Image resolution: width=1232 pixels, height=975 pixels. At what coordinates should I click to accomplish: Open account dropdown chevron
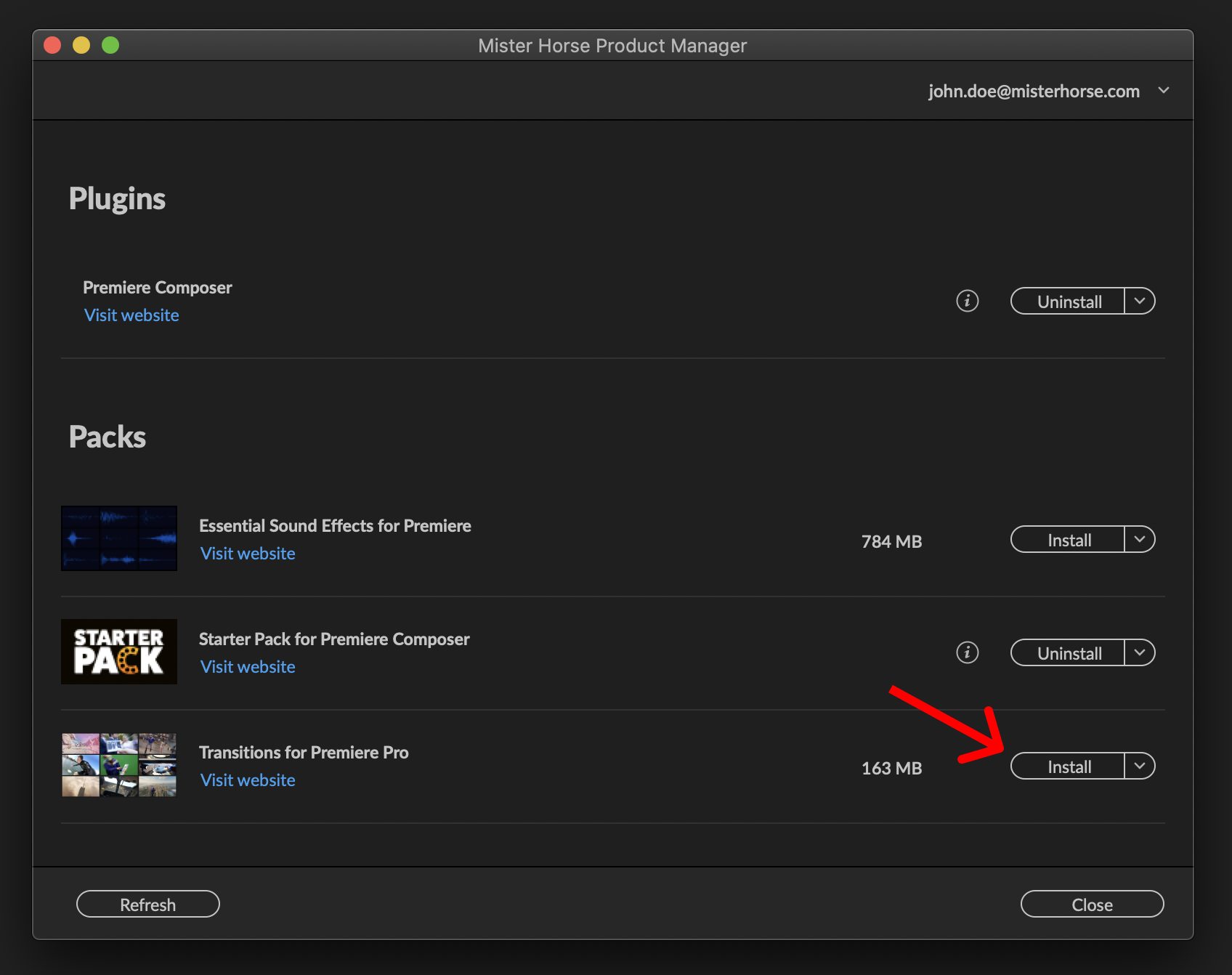[x=1164, y=91]
